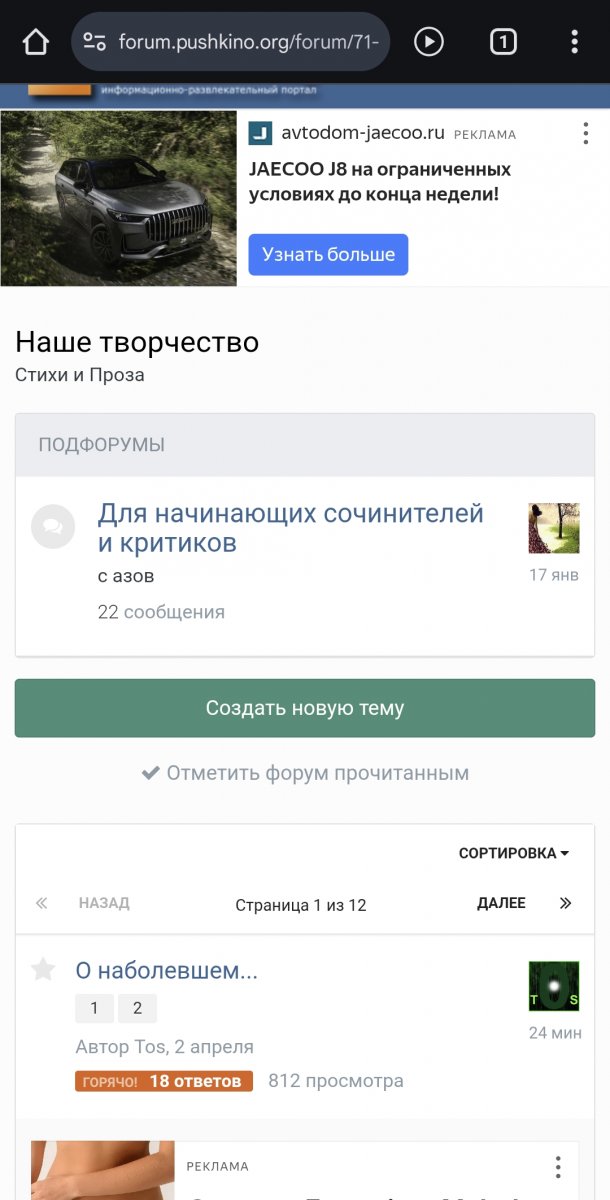This screenshot has width=610, height=1200.
Task: Click "Отметить форум прочитанным" link
Action: point(305,773)
